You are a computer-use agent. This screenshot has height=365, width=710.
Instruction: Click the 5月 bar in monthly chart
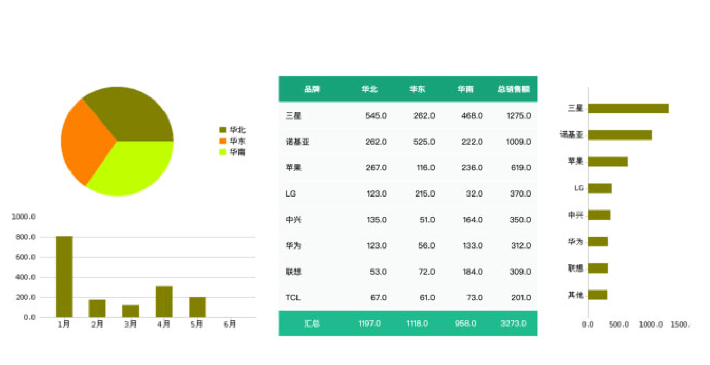click(x=197, y=307)
